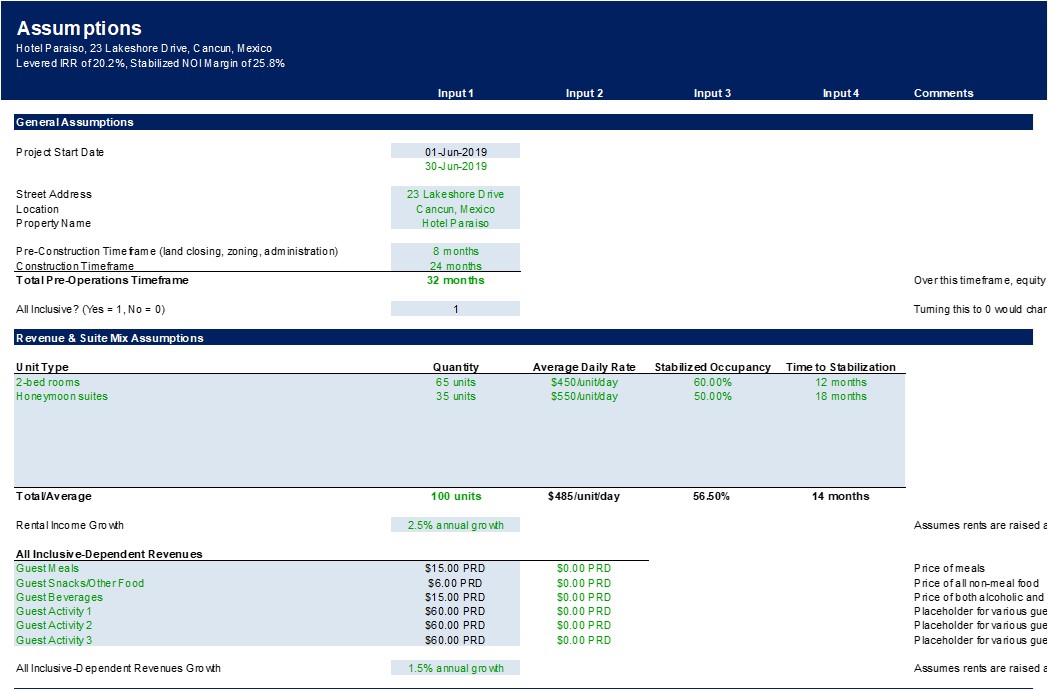Screen dimensions: 1048x690
Task: Click the 24 months construction timeframe cell
Action: [x=455, y=265]
